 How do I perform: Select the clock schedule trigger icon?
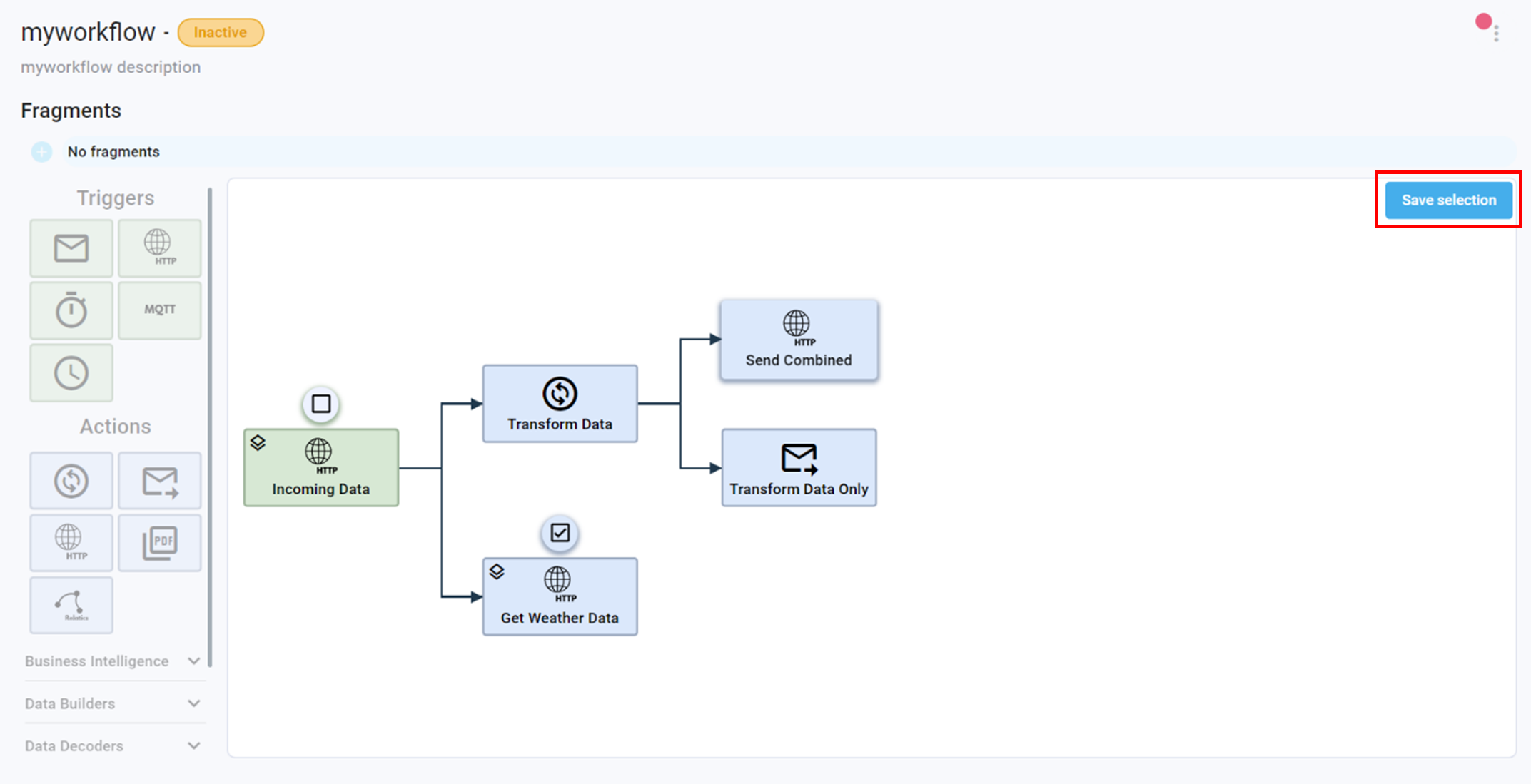coord(71,372)
